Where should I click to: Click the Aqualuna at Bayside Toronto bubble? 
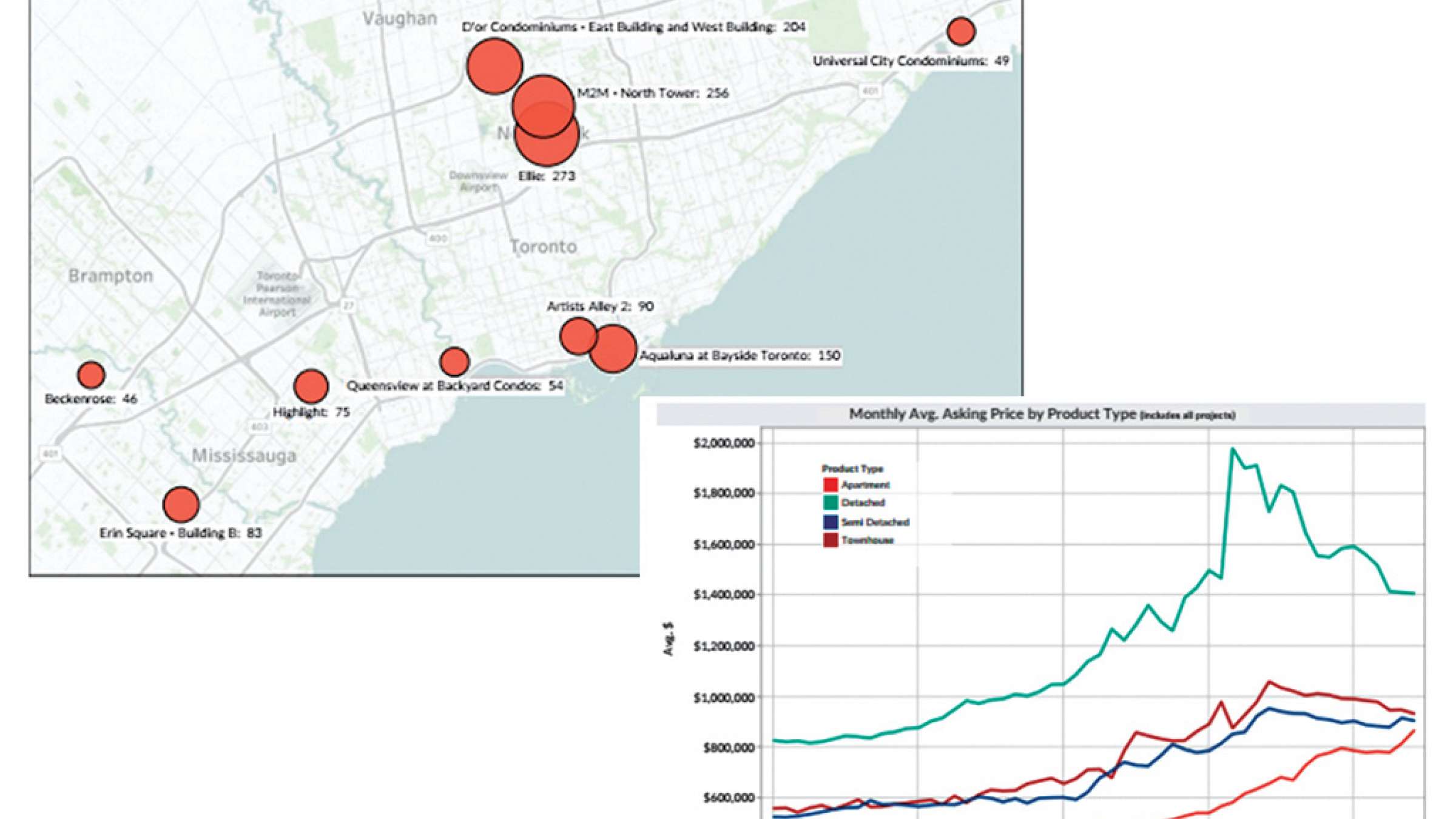tap(615, 349)
